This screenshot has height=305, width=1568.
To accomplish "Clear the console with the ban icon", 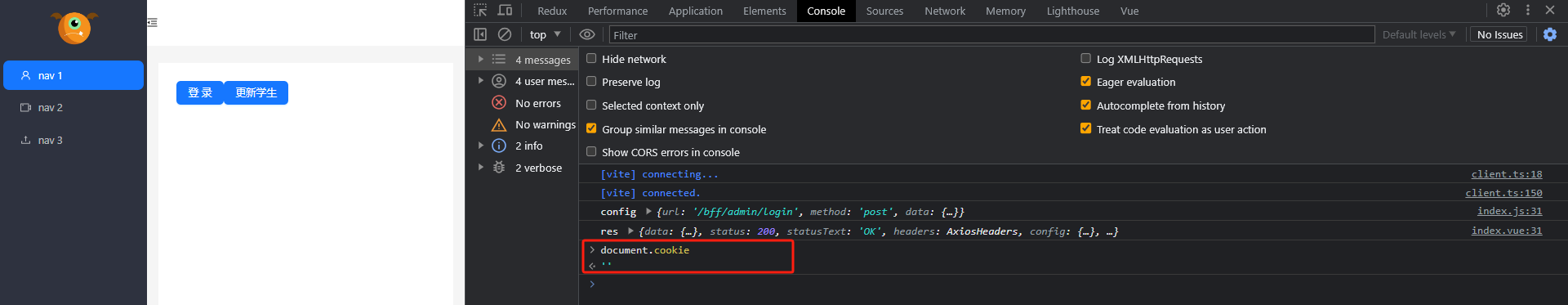I will pyautogui.click(x=505, y=34).
